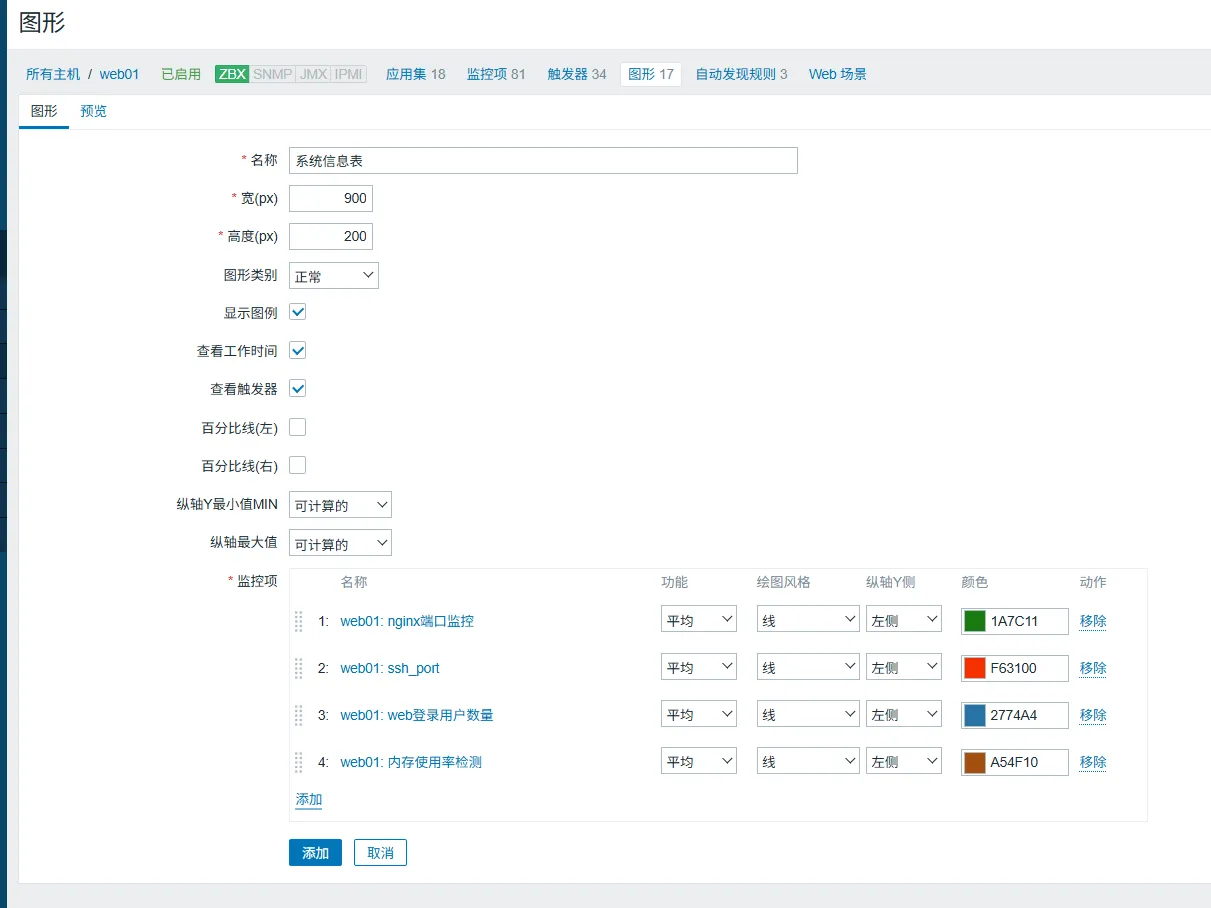Grab the drag handle for nginx端口监控 row

coord(298,621)
